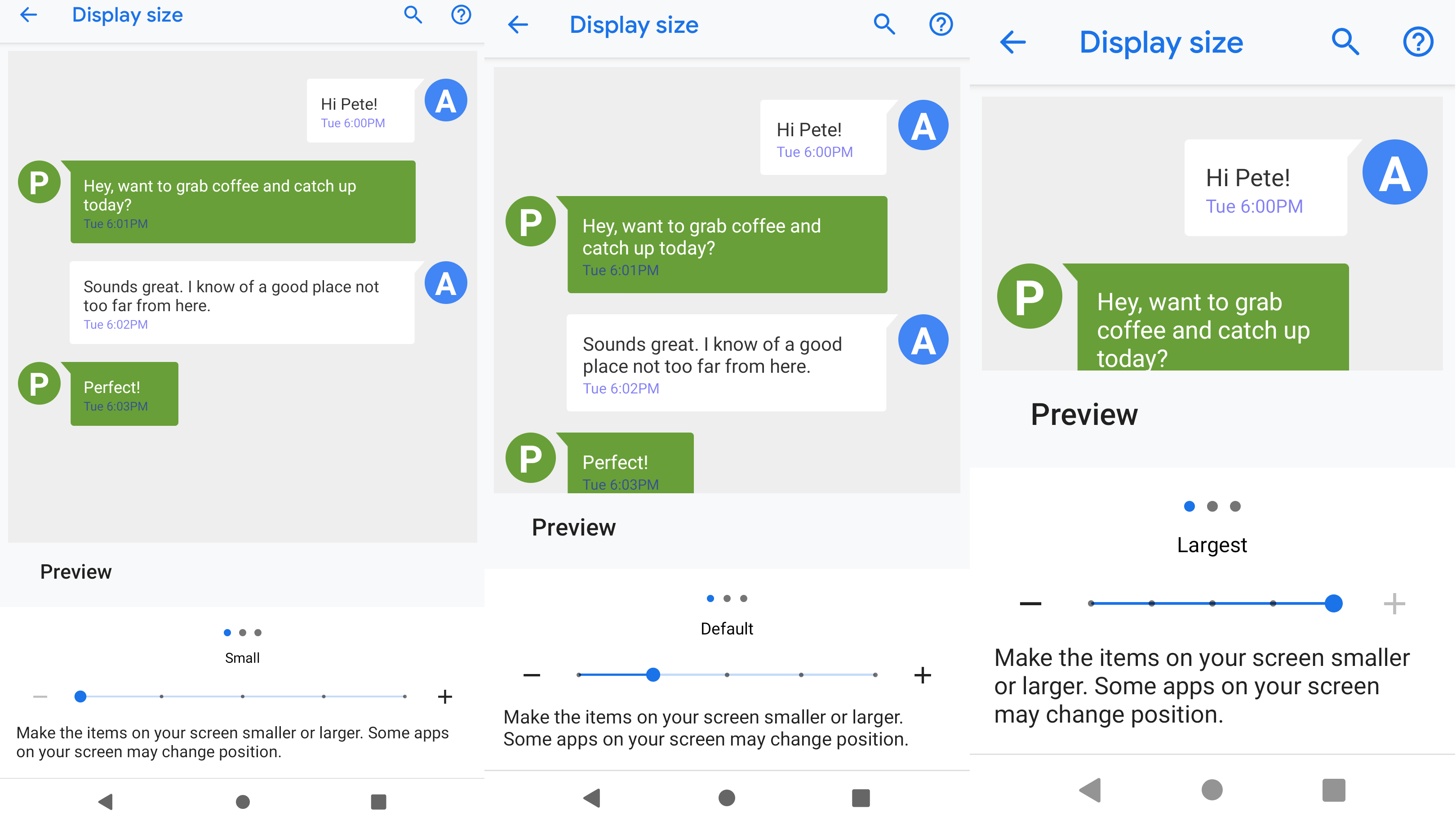Tap the plus to increase display size
The width and height of the screenshot is (1456, 826).
(x=445, y=697)
